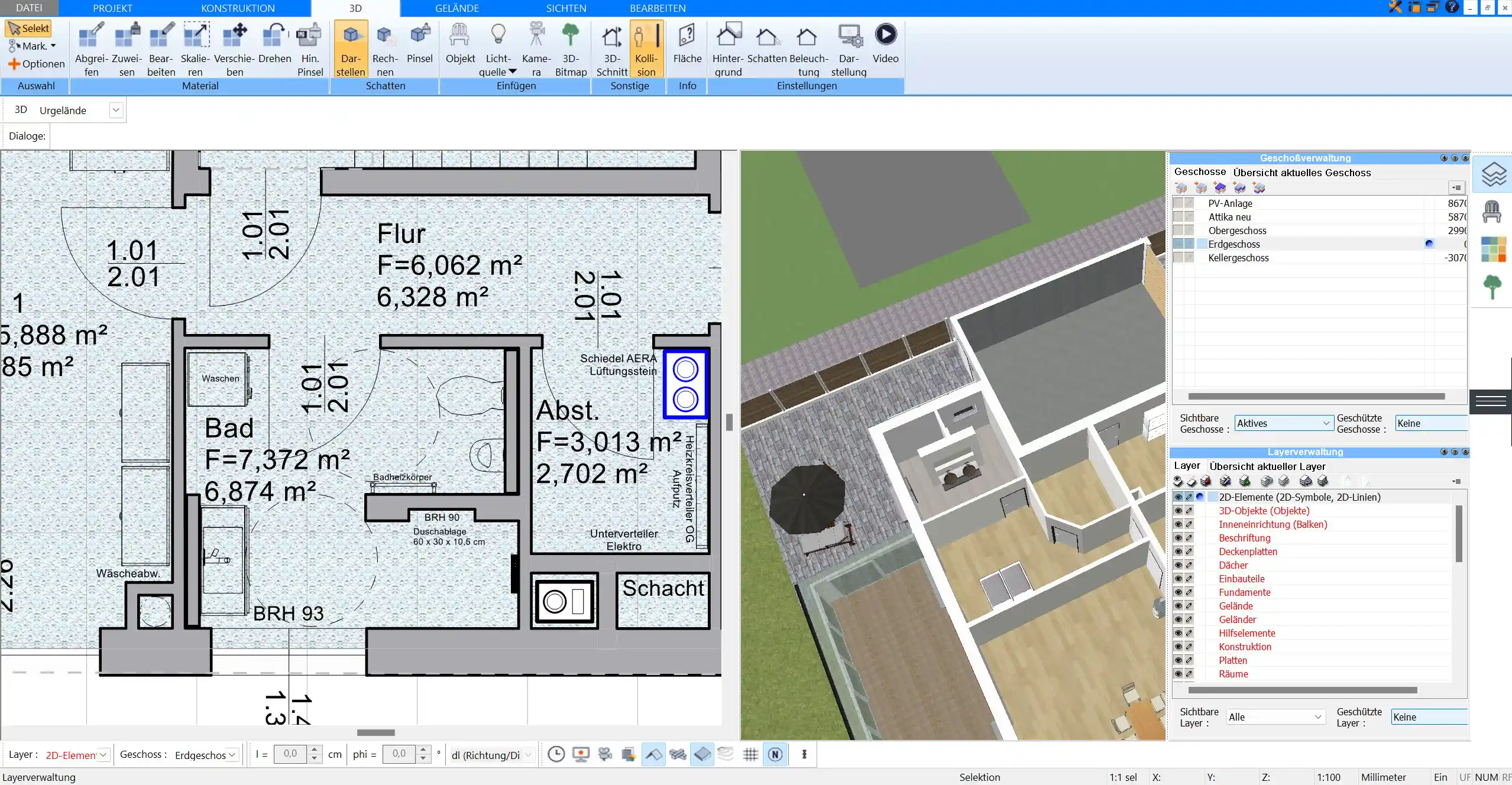Open the Geschoss Erdgeschoss dropdown
The width and height of the screenshot is (1512, 785).
pos(232,755)
